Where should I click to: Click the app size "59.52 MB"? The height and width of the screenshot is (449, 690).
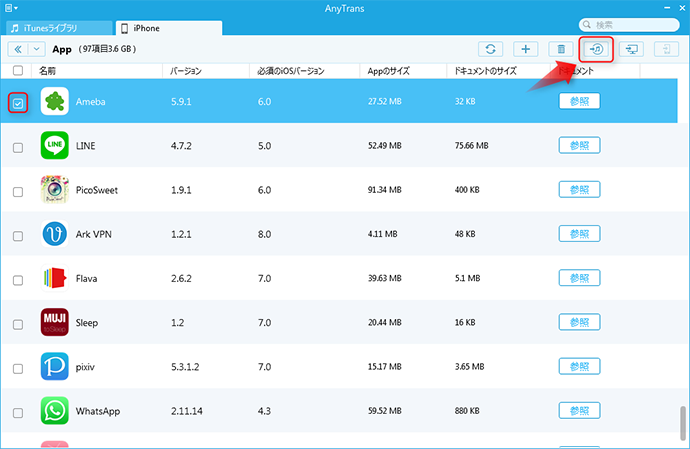pos(385,411)
